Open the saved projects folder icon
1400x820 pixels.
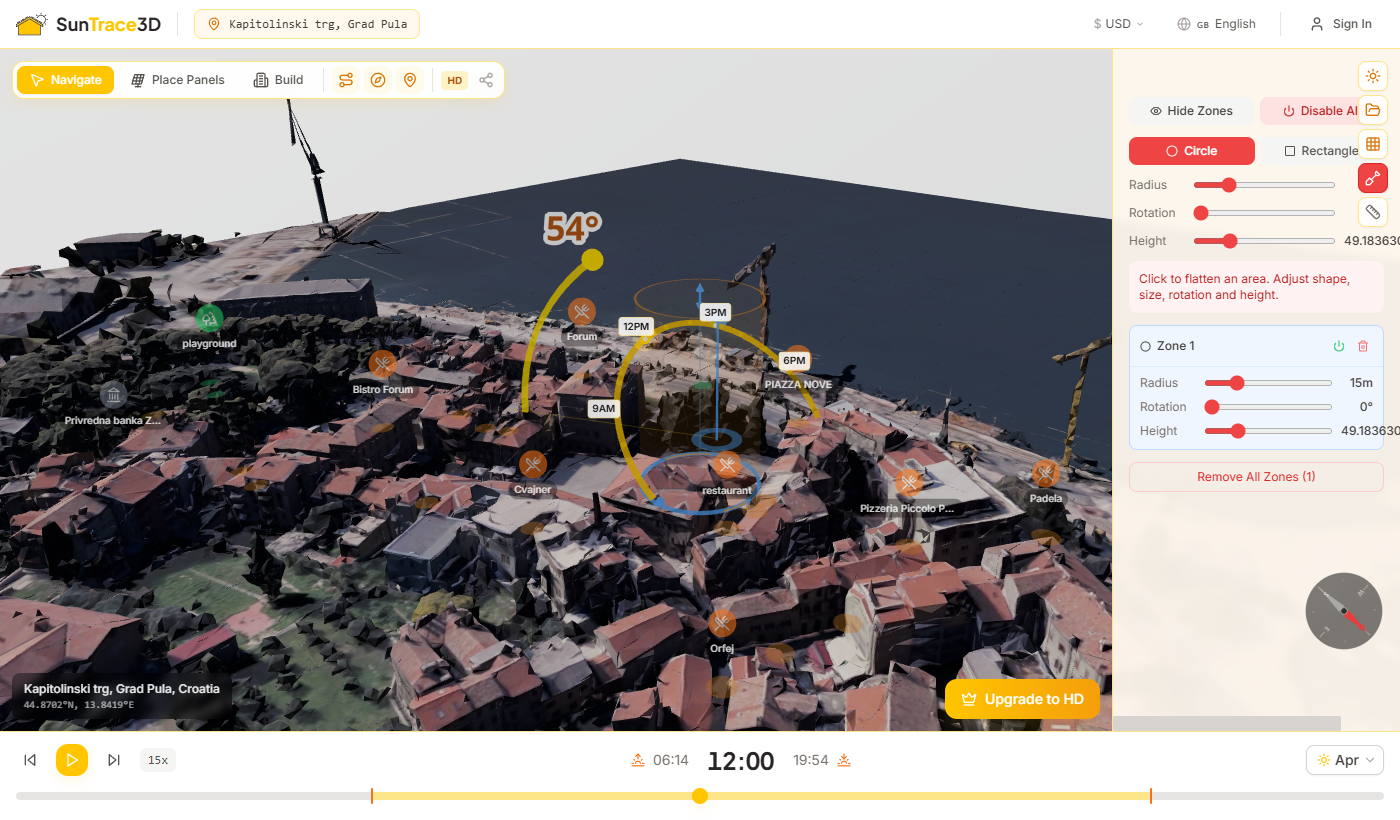pyautogui.click(x=1372, y=110)
